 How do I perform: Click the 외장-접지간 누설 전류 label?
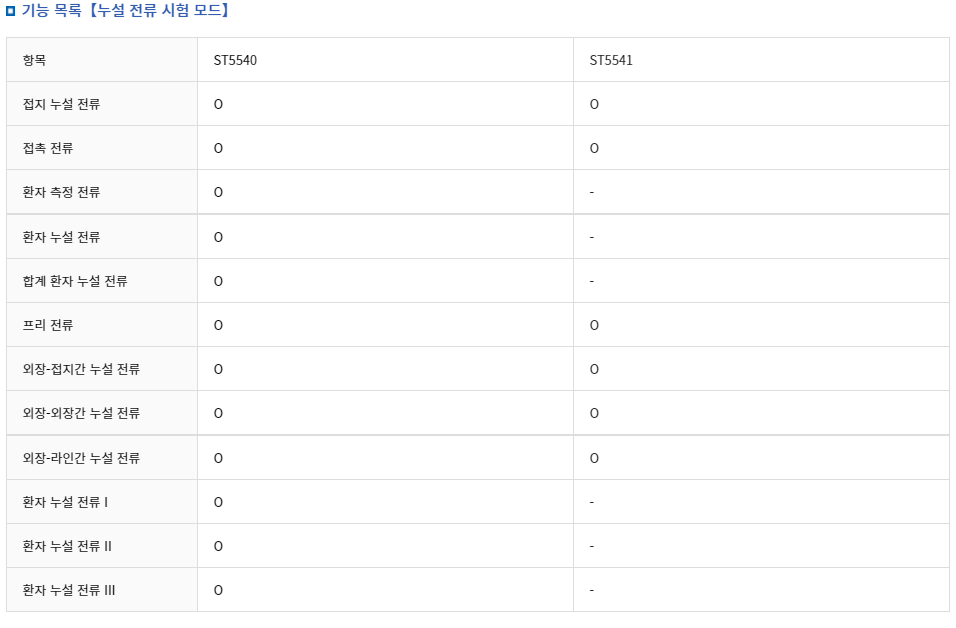tap(81, 369)
